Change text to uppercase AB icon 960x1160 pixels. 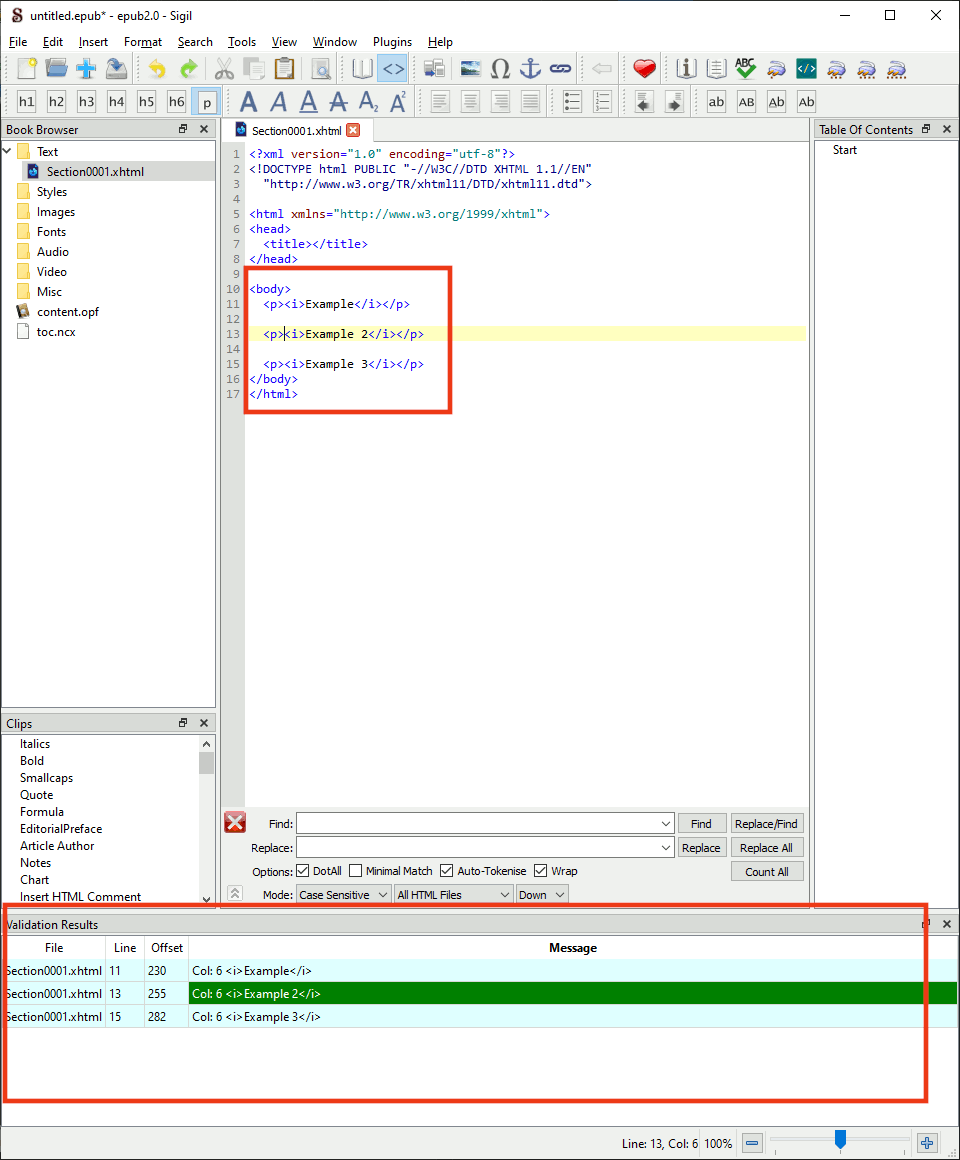click(746, 101)
